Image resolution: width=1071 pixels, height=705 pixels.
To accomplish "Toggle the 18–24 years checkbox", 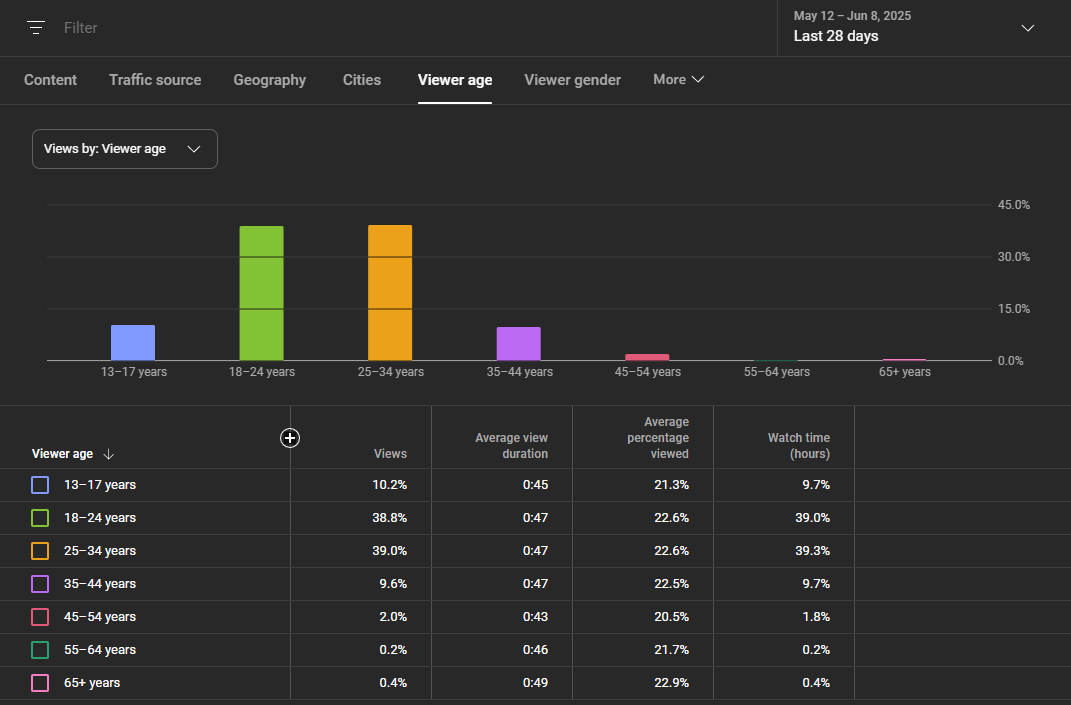I will click(x=40, y=518).
